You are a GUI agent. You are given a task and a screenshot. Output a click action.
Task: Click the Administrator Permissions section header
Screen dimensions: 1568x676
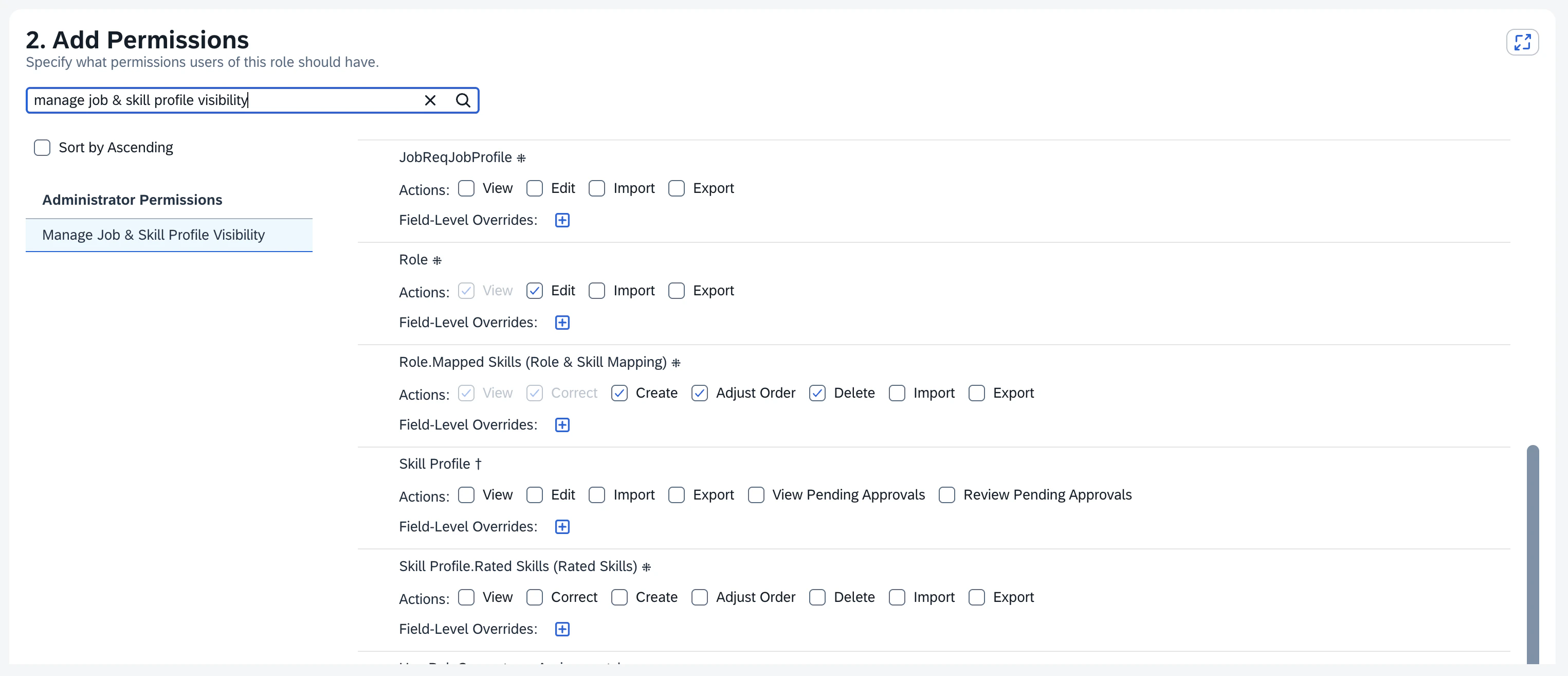[133, 199]
